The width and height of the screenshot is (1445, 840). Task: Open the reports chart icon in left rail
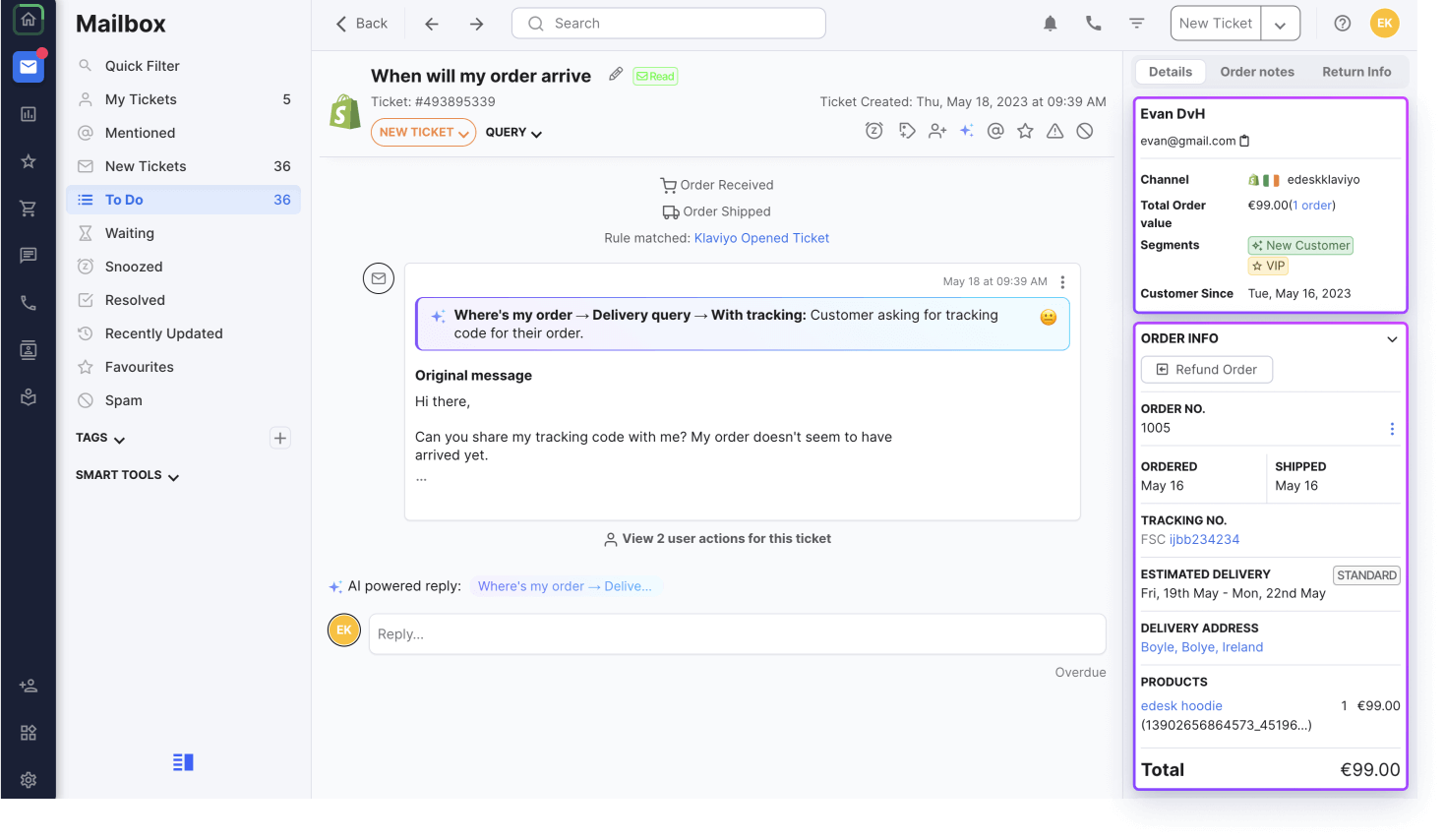point(28,114)
